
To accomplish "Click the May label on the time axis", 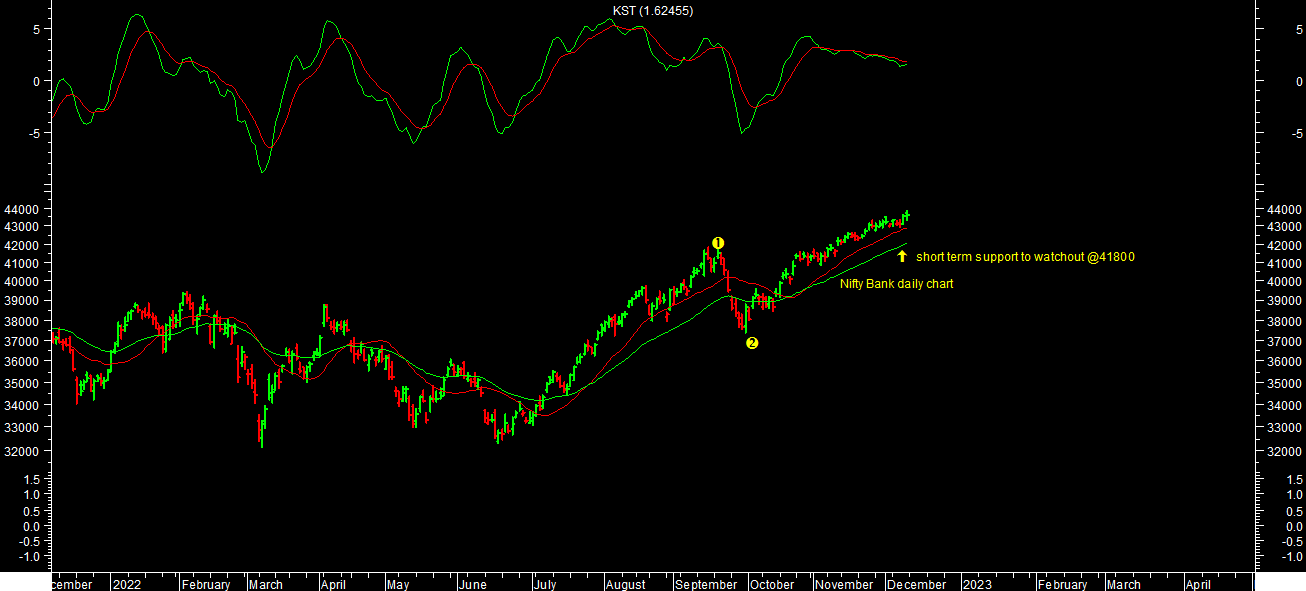I will pos(398,585).
